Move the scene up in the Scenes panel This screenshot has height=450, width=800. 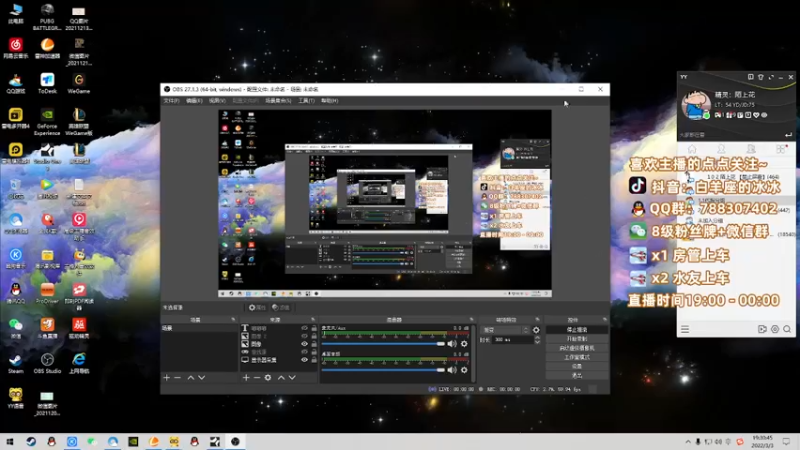(x=191, y=378)
